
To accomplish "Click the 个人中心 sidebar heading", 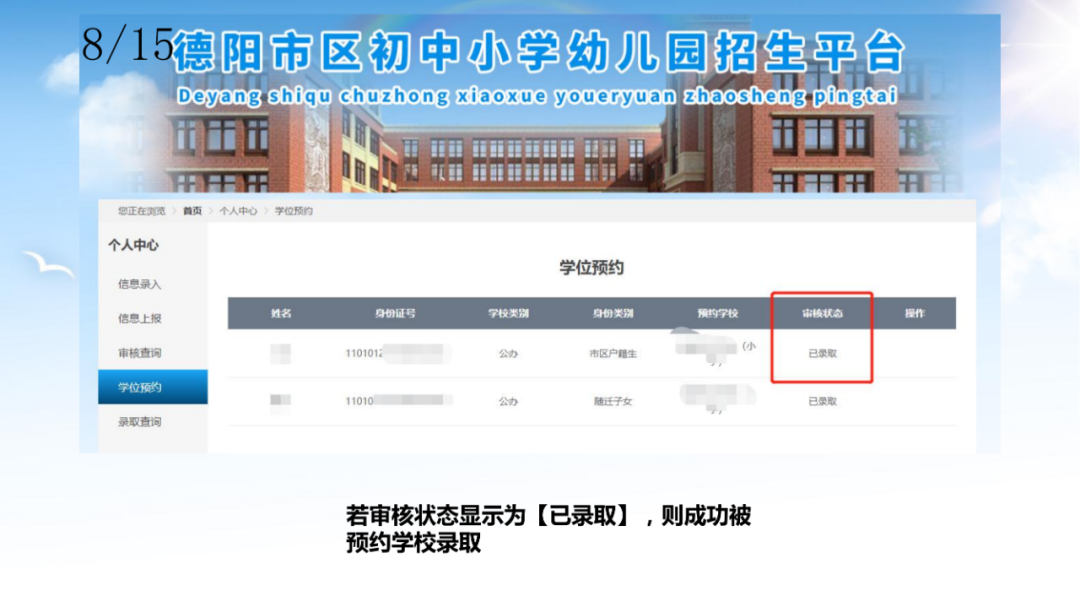I will click(134, 245).
